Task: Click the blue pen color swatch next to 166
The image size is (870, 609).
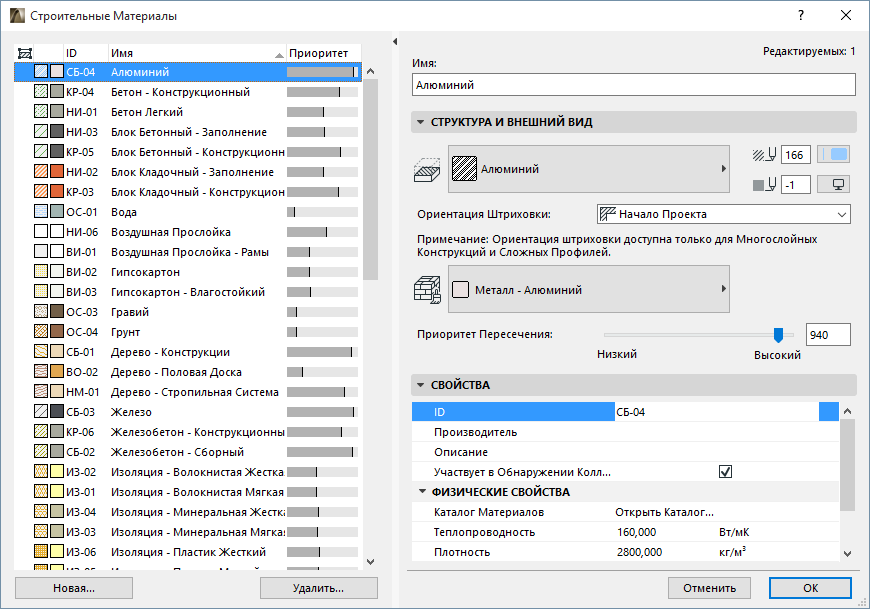Action: pyautogui.click(x=833, y=154)
